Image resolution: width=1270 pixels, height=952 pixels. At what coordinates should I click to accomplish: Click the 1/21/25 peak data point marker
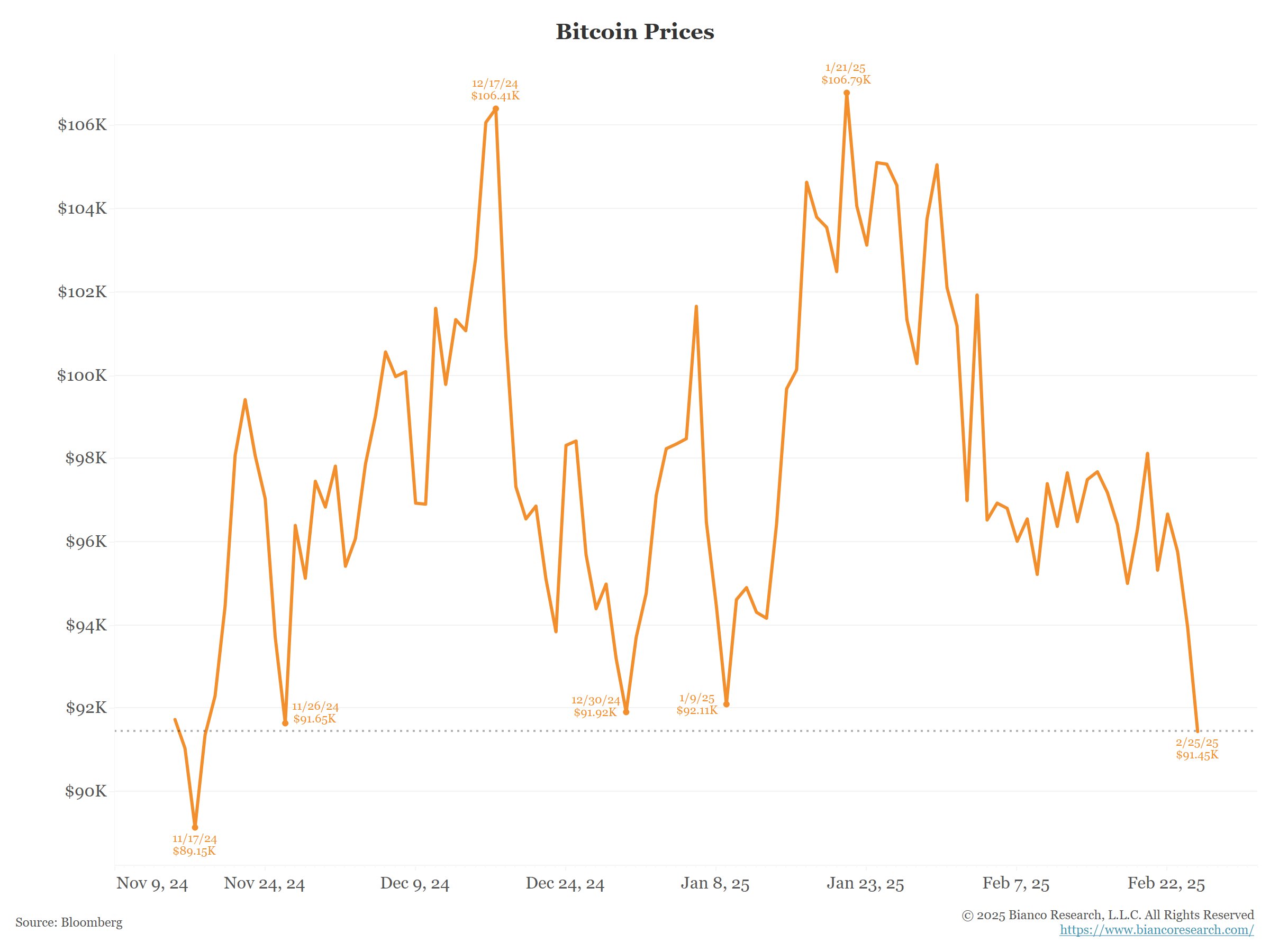847,93
